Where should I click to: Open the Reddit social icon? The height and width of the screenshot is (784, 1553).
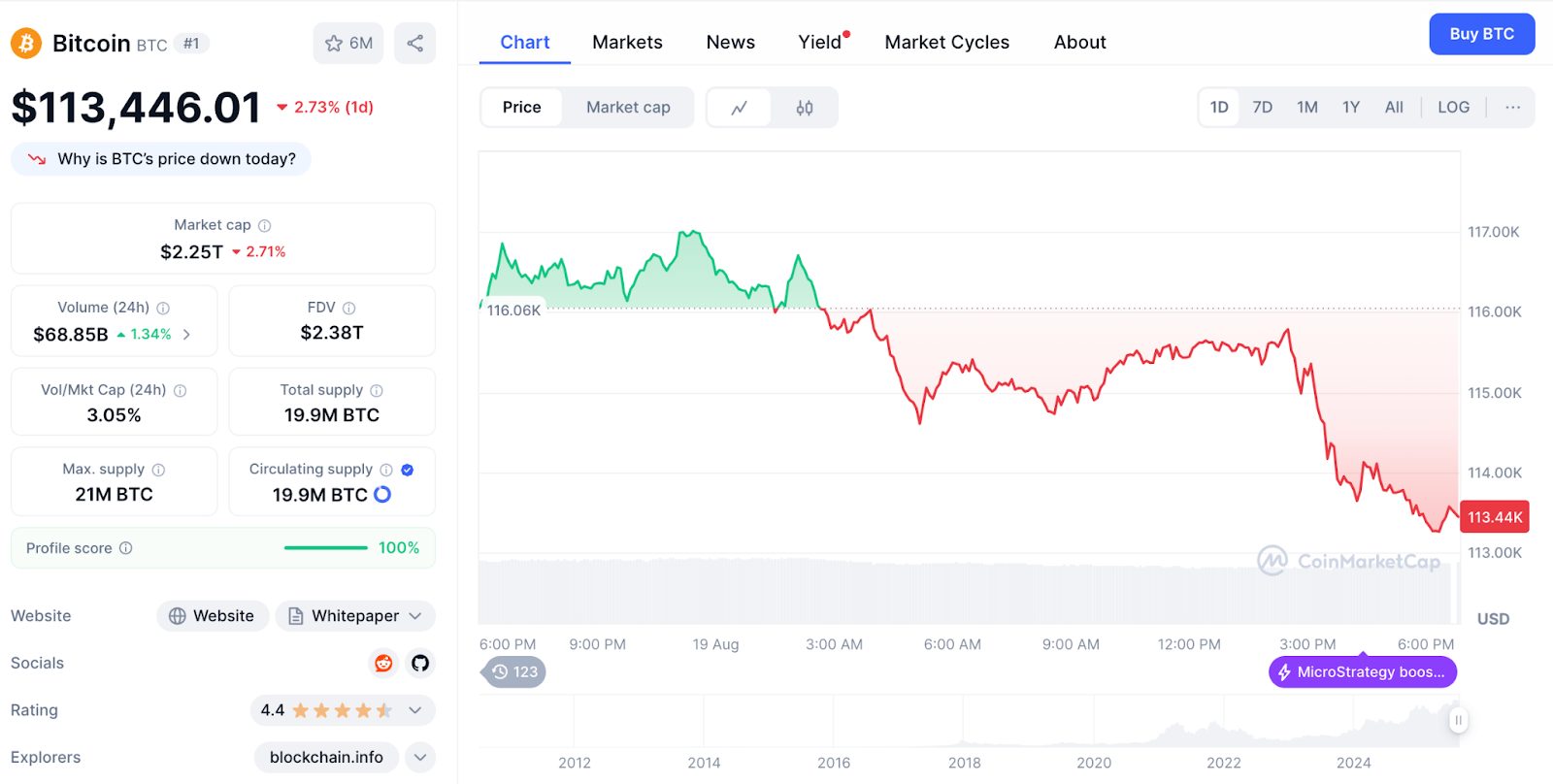(384, 663)
